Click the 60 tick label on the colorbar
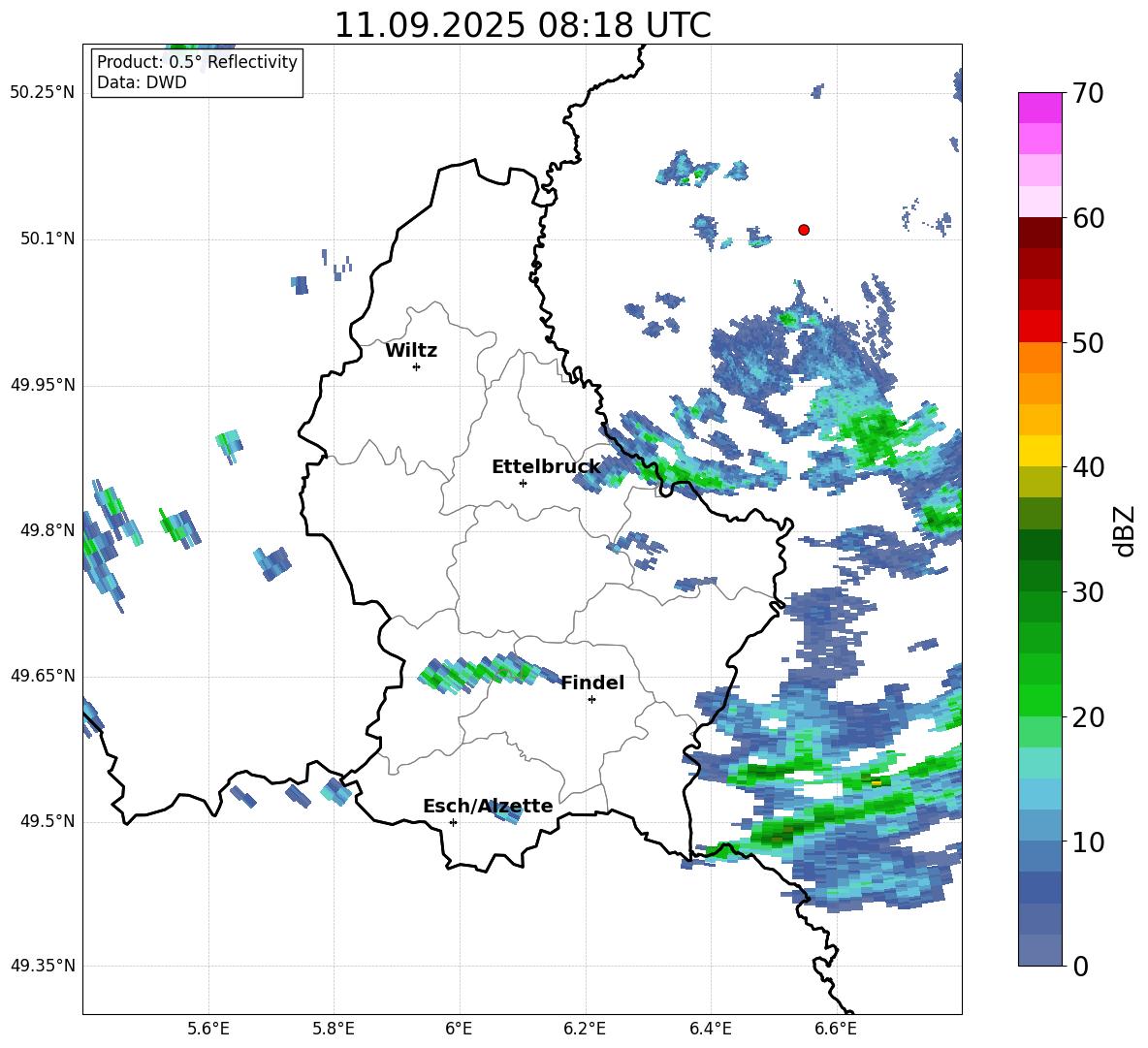This screenshot has height=1048, width=1148. coord(1088,218)
